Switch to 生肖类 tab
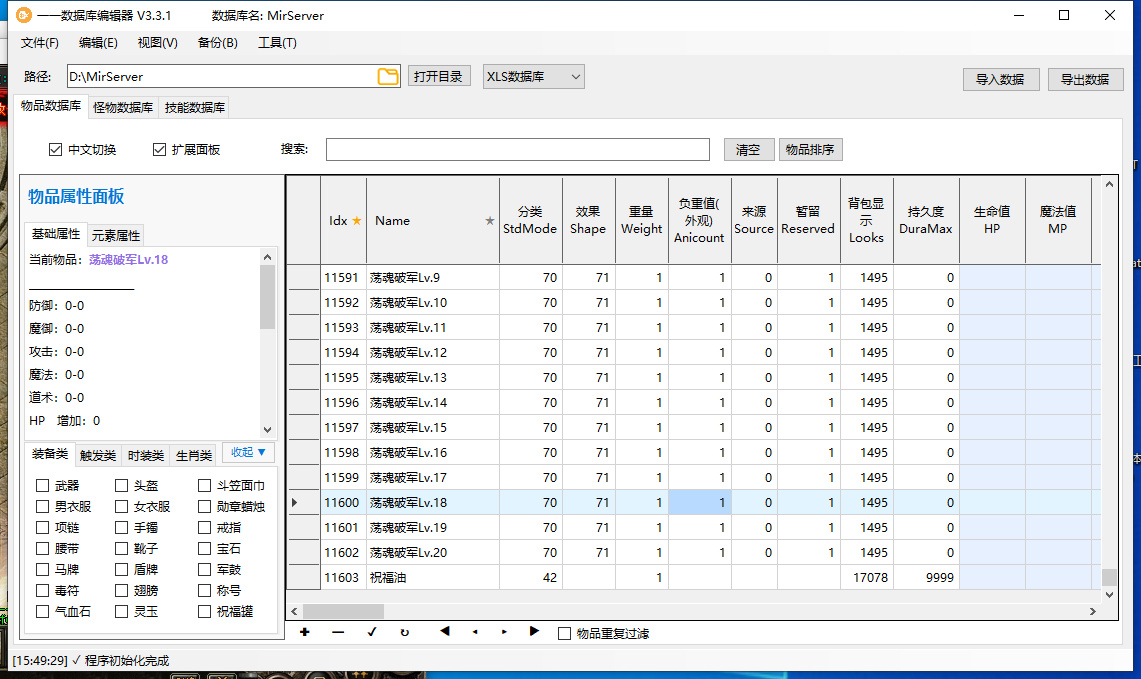 point(194,456)
